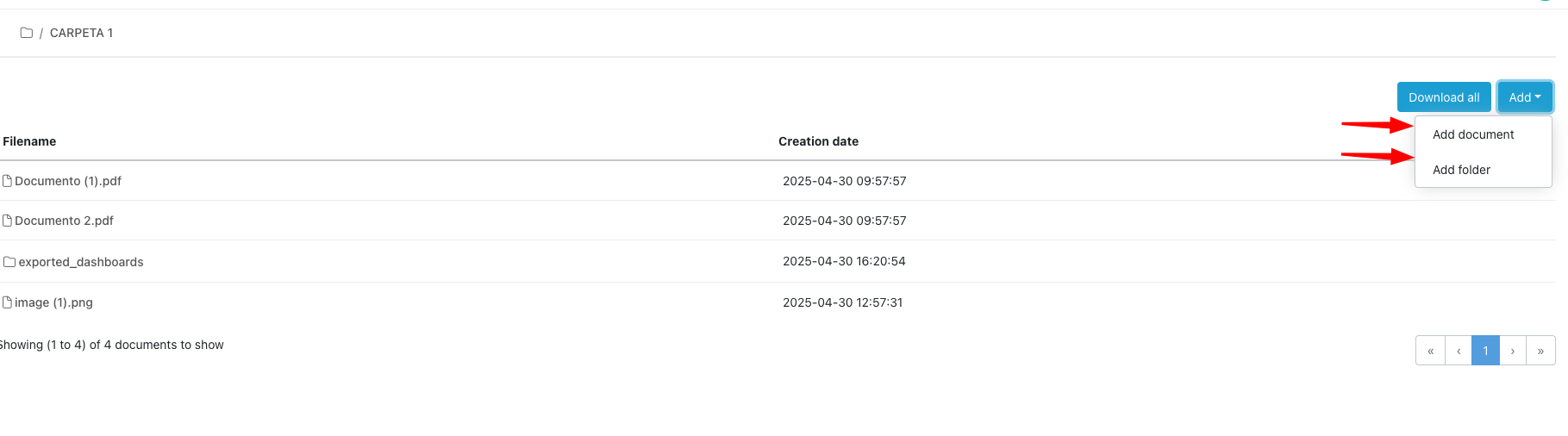This screenshot has height=436, width=1568.
Task: Click the file icon beside Documento (1).pdf
Action: click(7, 181)
